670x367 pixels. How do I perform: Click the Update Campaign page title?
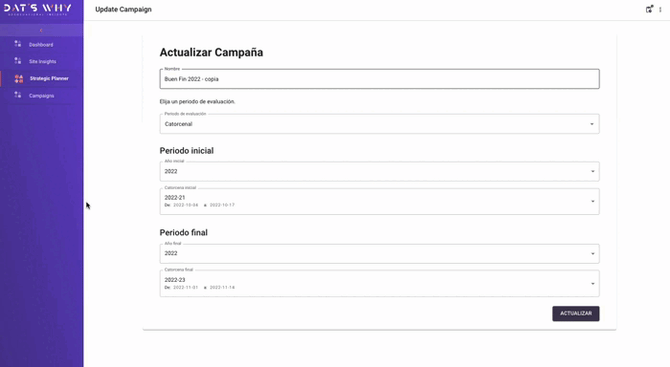[123, 9]
